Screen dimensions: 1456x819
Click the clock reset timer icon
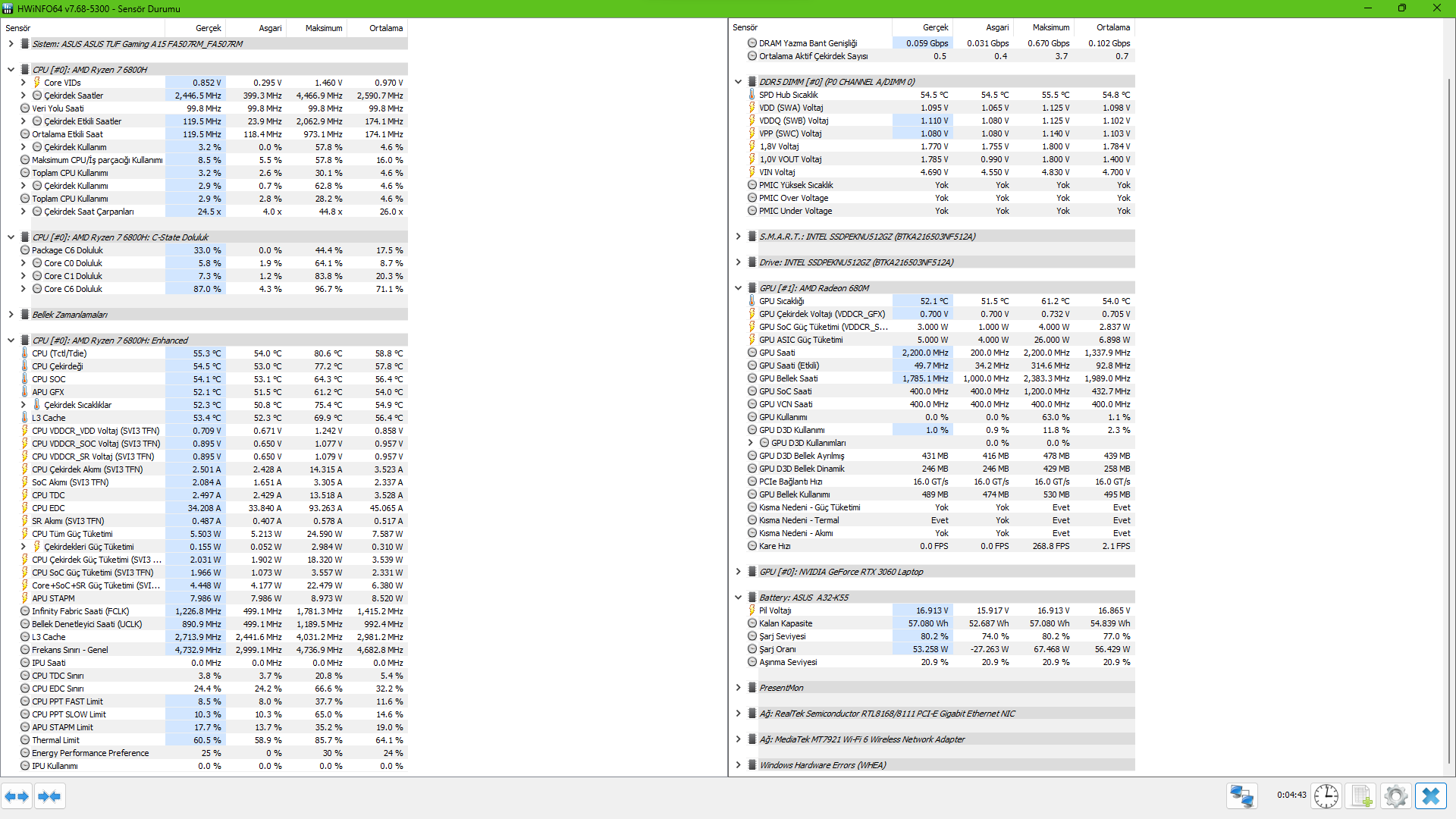1326,795
